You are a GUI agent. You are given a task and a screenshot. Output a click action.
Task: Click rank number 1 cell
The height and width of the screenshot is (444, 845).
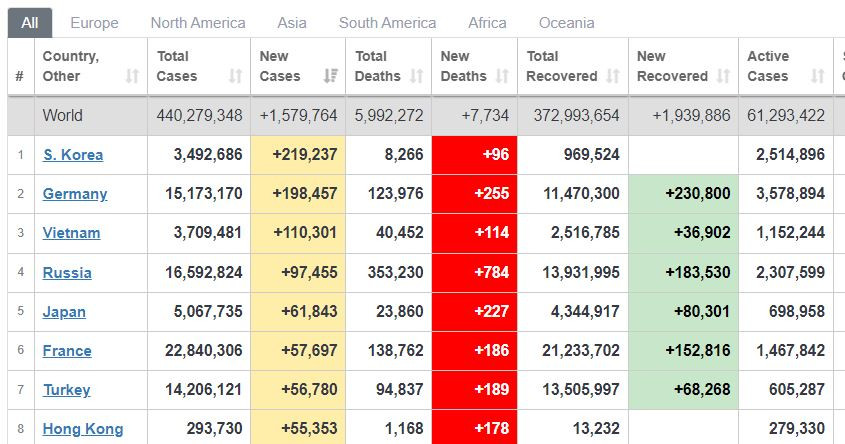20,155
